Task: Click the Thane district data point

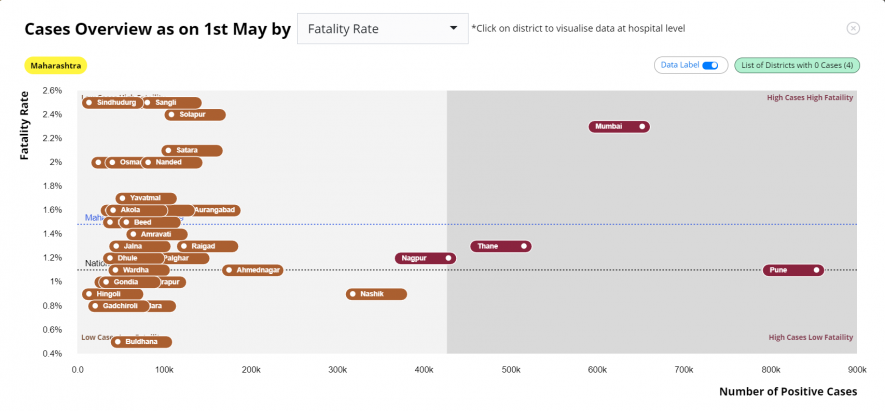Action: (x=524, y=246)
